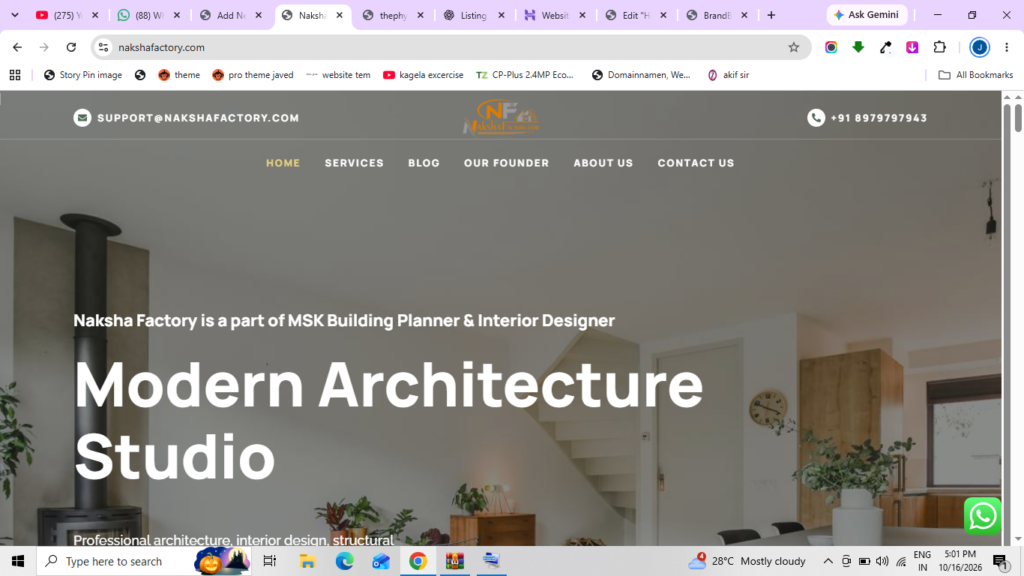This screenshot has width=1024, height=576.
Task: Click the Chrome taskbar icon
Action: [x=418, y=561]
